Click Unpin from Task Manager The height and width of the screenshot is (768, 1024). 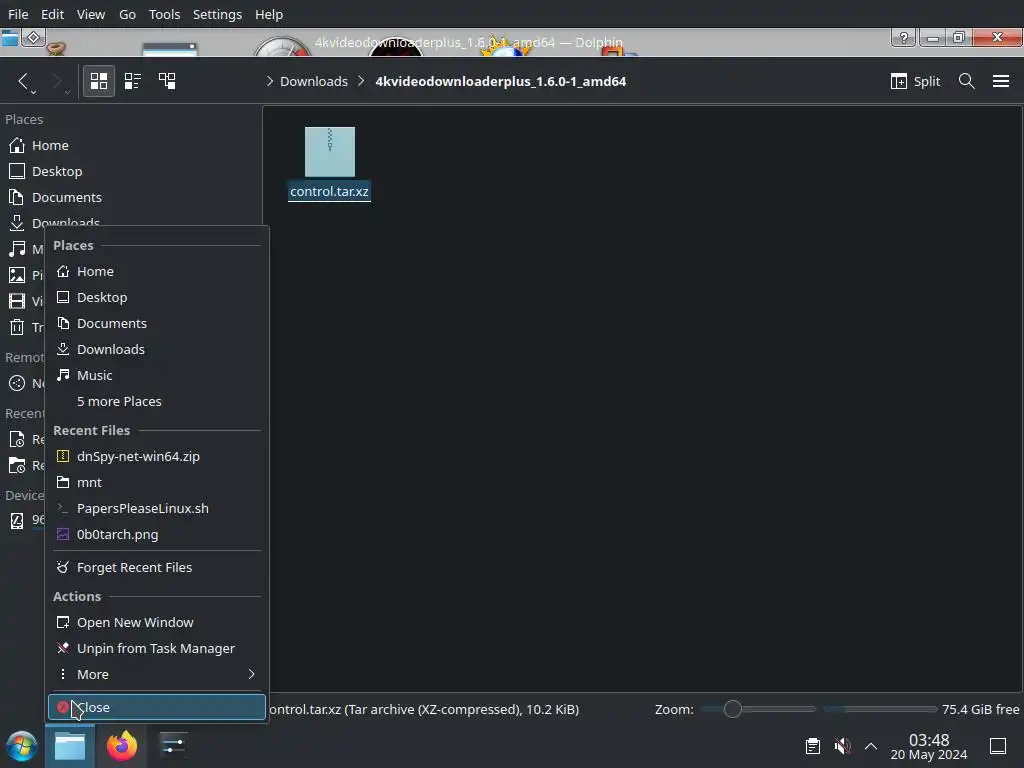157,648
